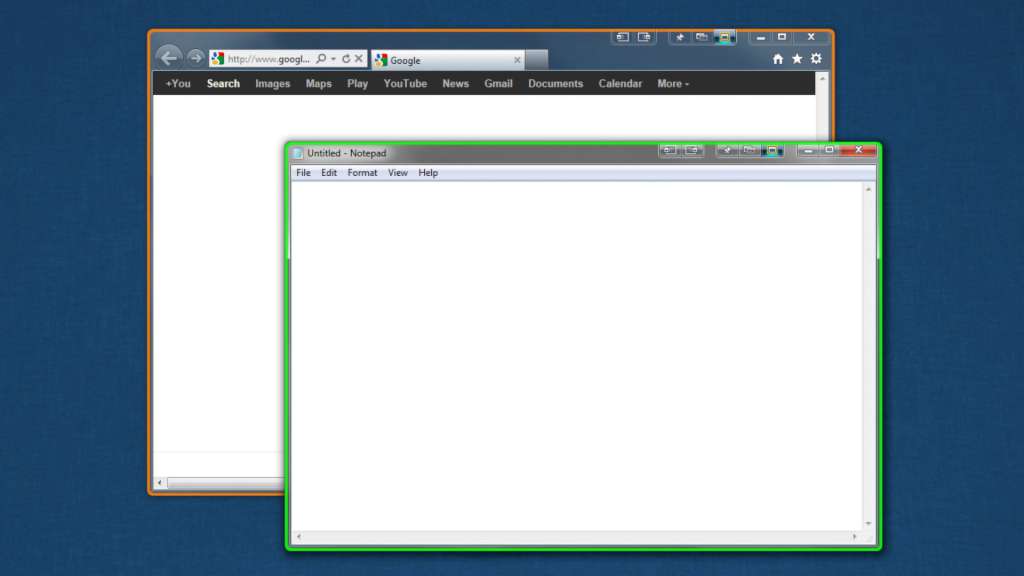Image resolution: width=1024 pixels, height=576 pixels.
Task: Open a new browser tab
Action: (x=537, y=59)
